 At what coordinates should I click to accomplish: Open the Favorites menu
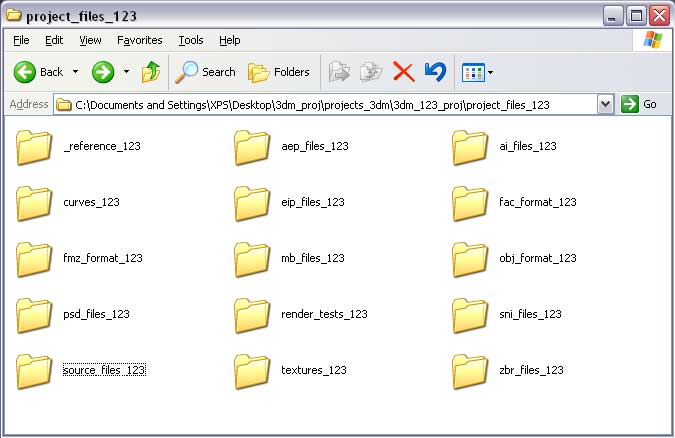tap(139, 40)
